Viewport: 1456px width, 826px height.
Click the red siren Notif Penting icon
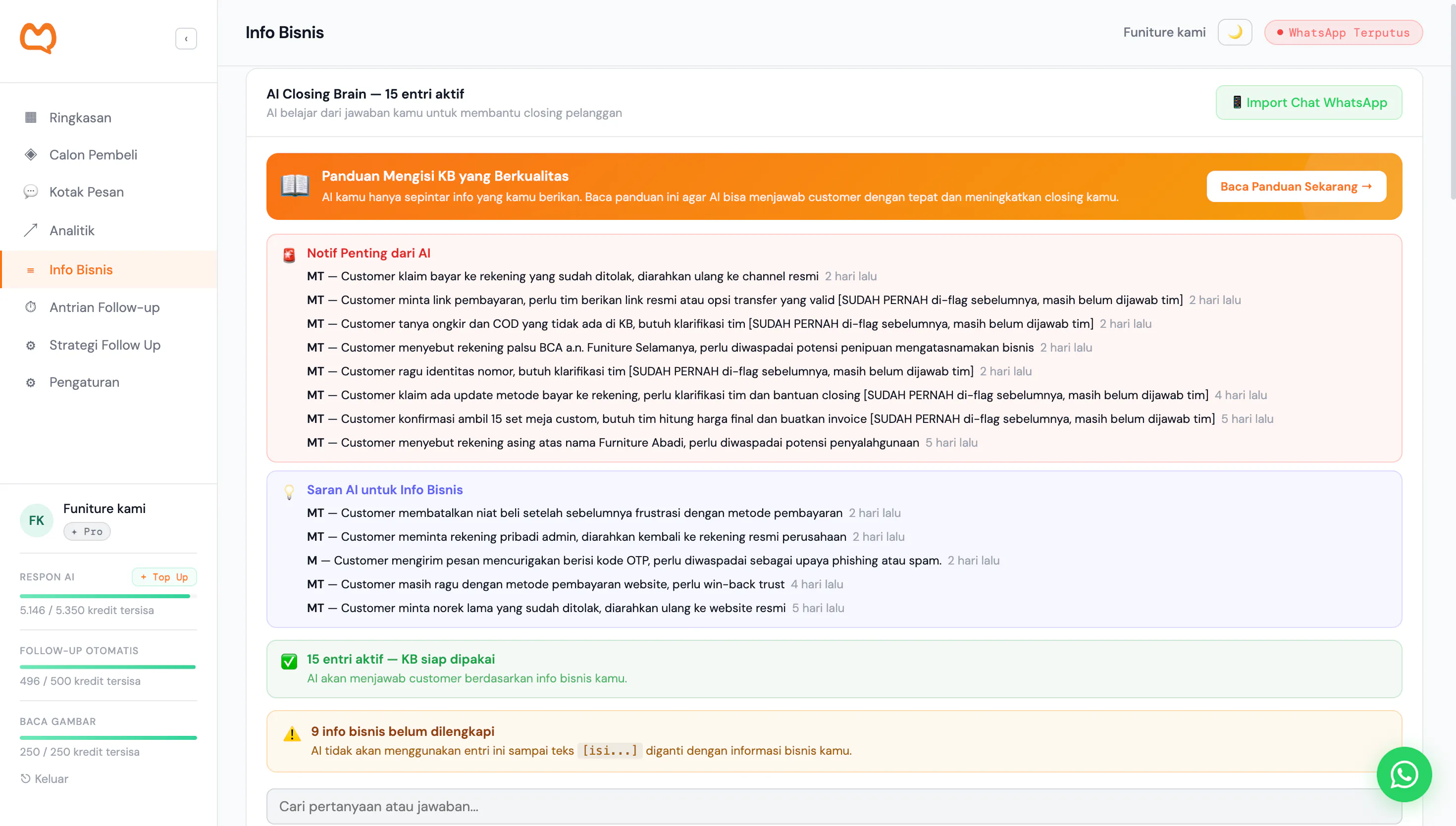click(x=289, y=256)
